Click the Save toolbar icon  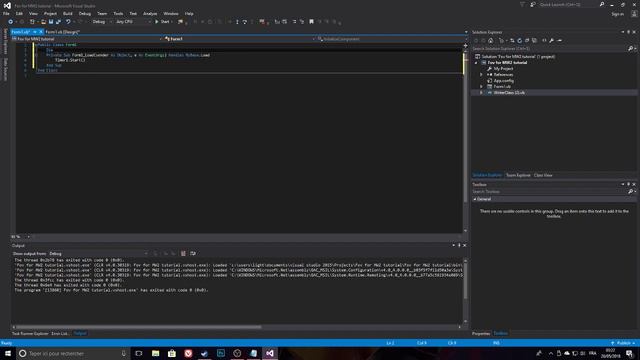click(51, 22)
